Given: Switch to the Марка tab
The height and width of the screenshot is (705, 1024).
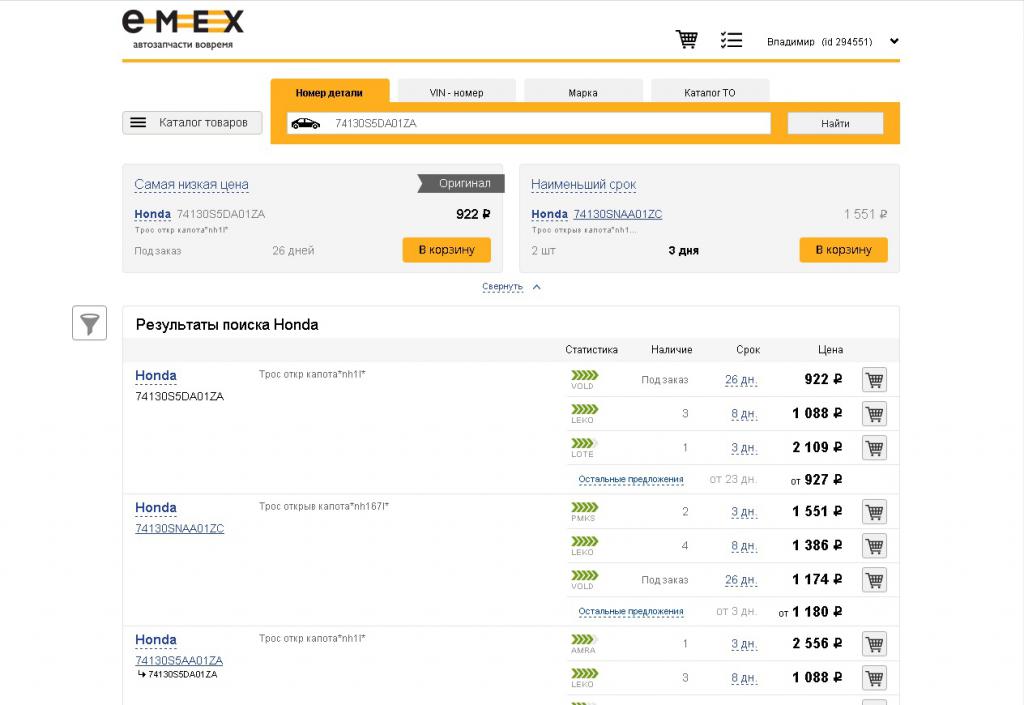Looking at the screenshot, I should pyautogui.click(x=583, y=93).
